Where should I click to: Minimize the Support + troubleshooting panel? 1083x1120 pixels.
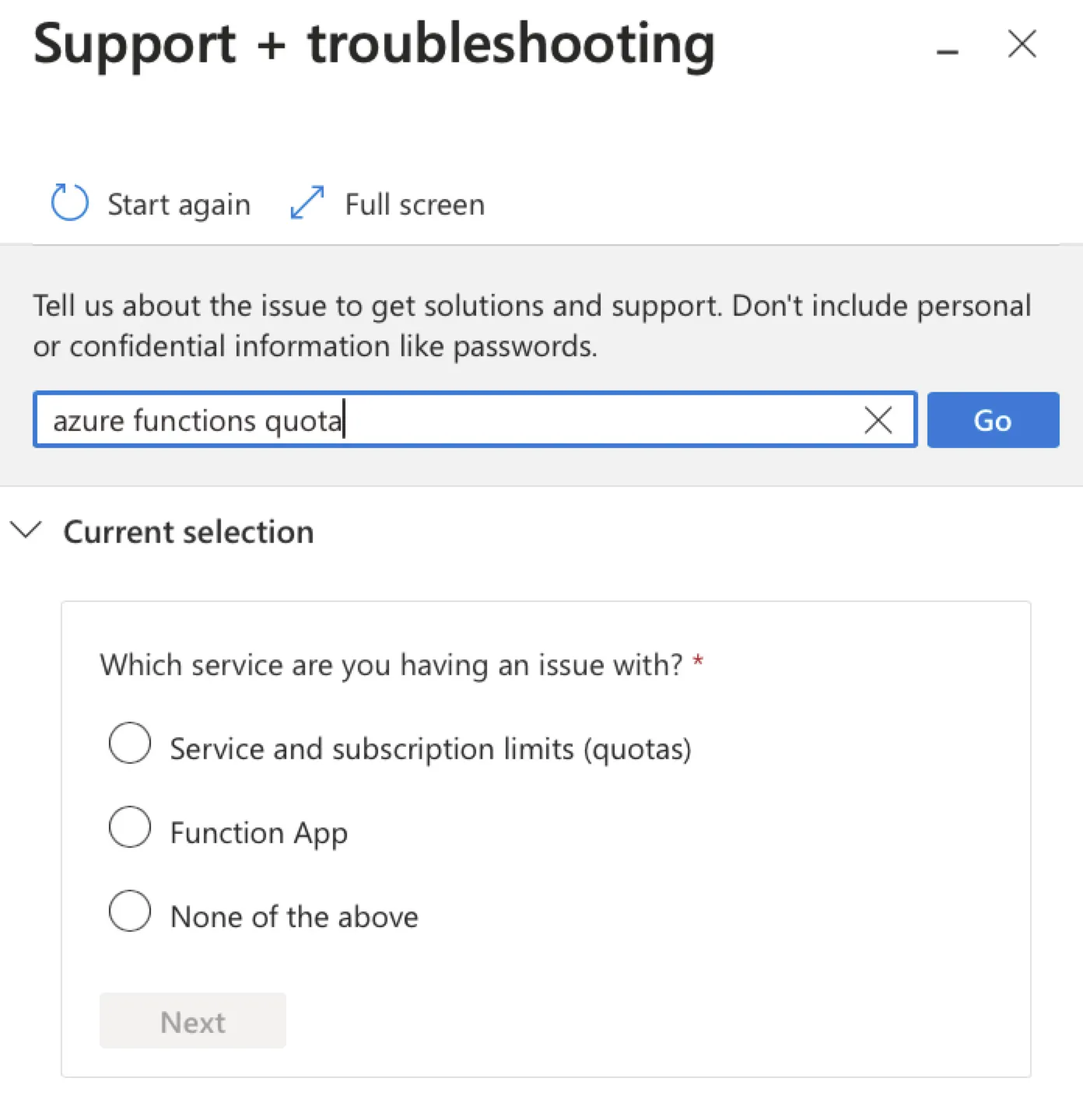click(x=947, y=52)
